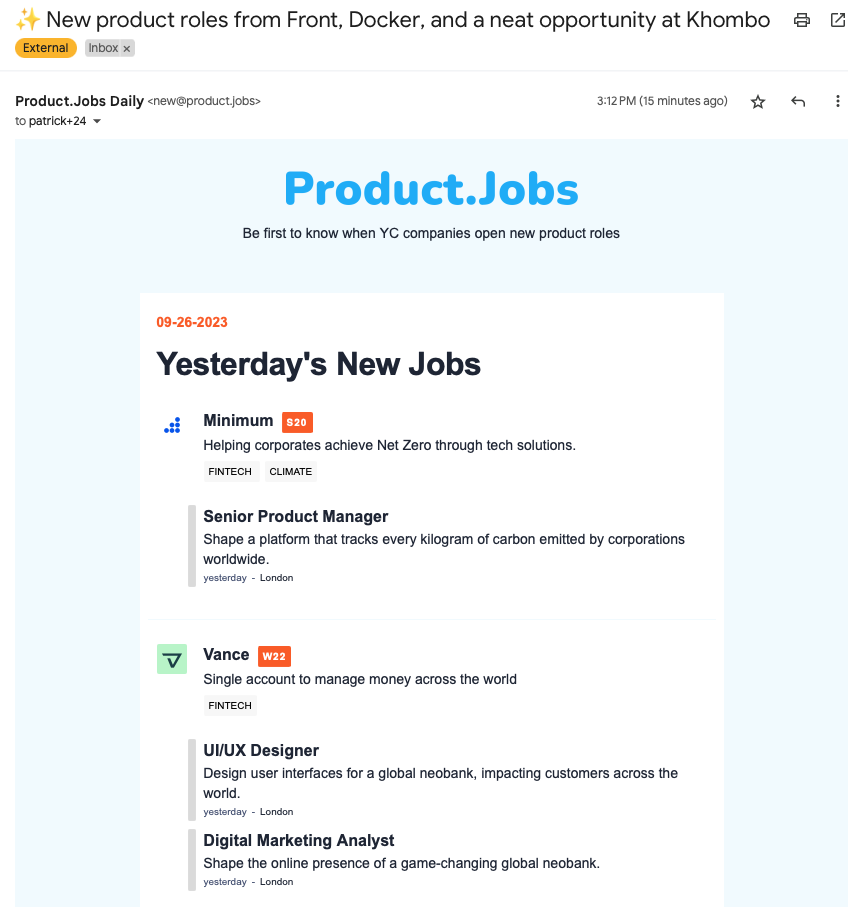Screen dimensions: 864x907
Task: Select the FINTECH tag under Minimum
Action: (230, 471)
